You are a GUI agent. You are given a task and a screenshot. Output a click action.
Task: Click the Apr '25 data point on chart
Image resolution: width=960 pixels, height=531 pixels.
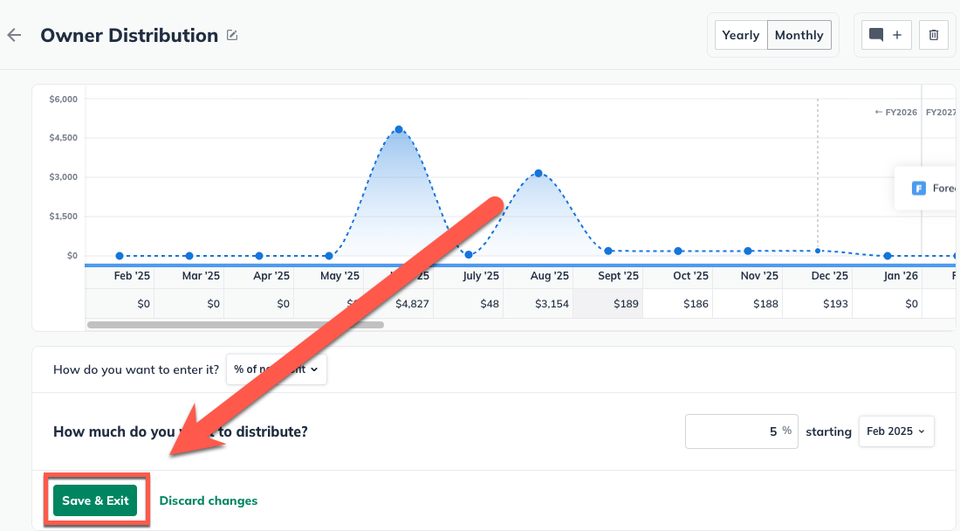[x=259, y=256]
